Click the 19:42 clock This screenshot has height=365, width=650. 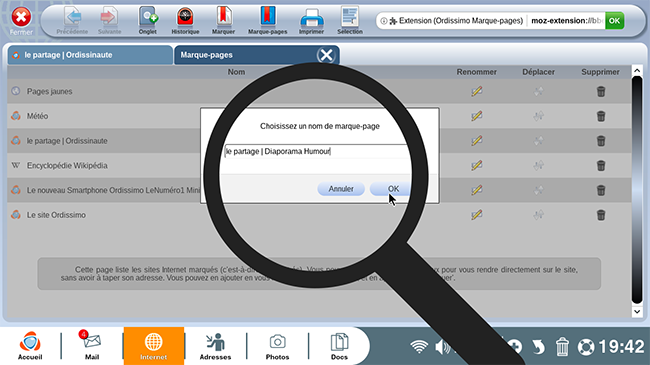[x=621, y=347]
